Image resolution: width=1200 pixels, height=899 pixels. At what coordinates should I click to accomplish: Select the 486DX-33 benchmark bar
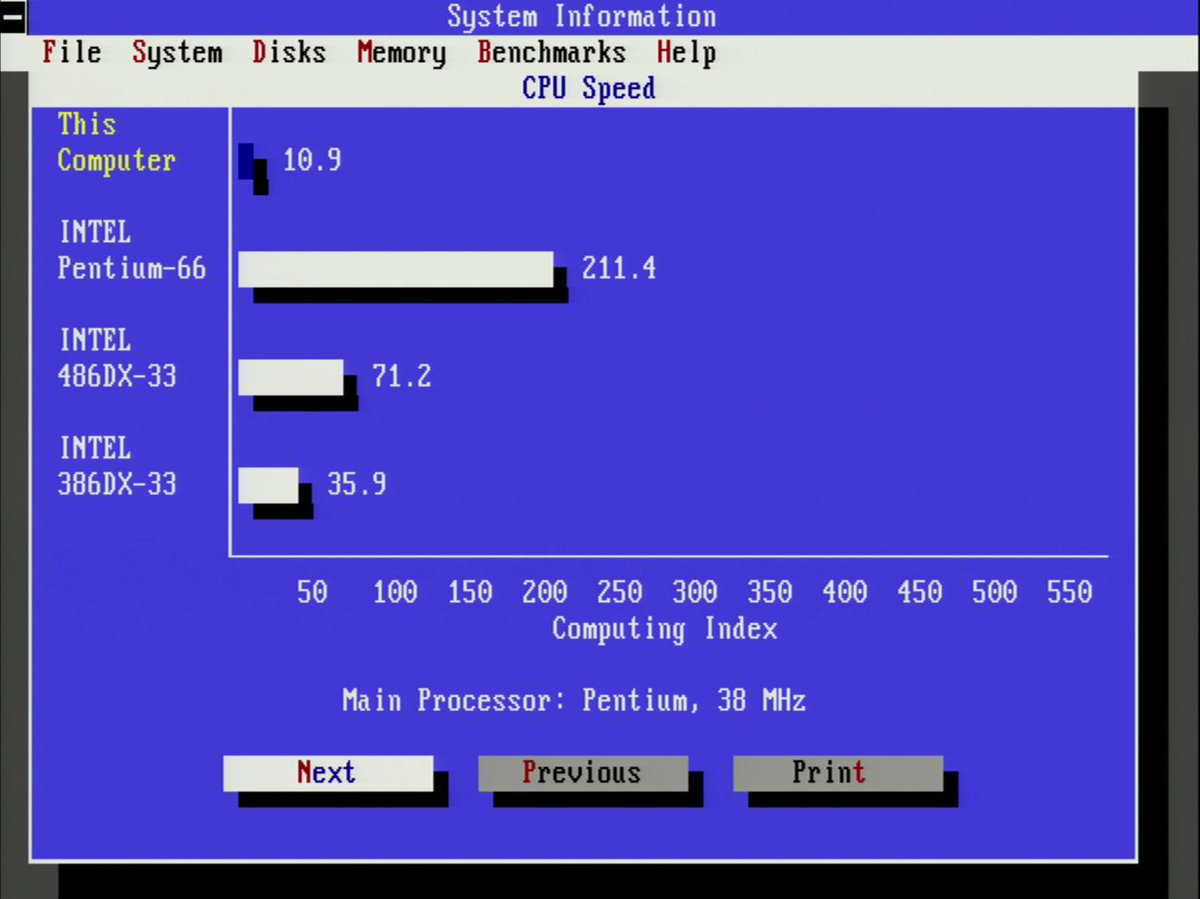tap(291, 377)
